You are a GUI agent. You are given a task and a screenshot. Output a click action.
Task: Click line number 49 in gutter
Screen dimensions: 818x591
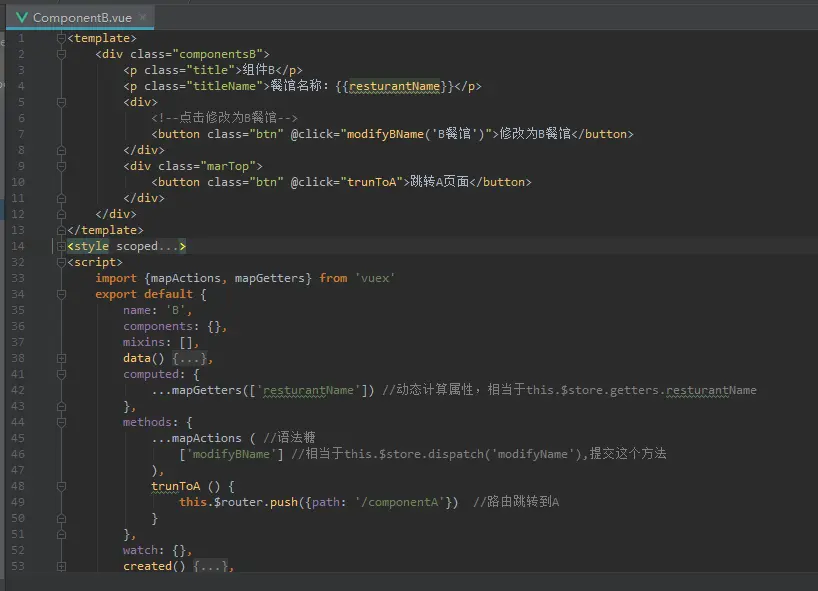click(x=18, y=502)
